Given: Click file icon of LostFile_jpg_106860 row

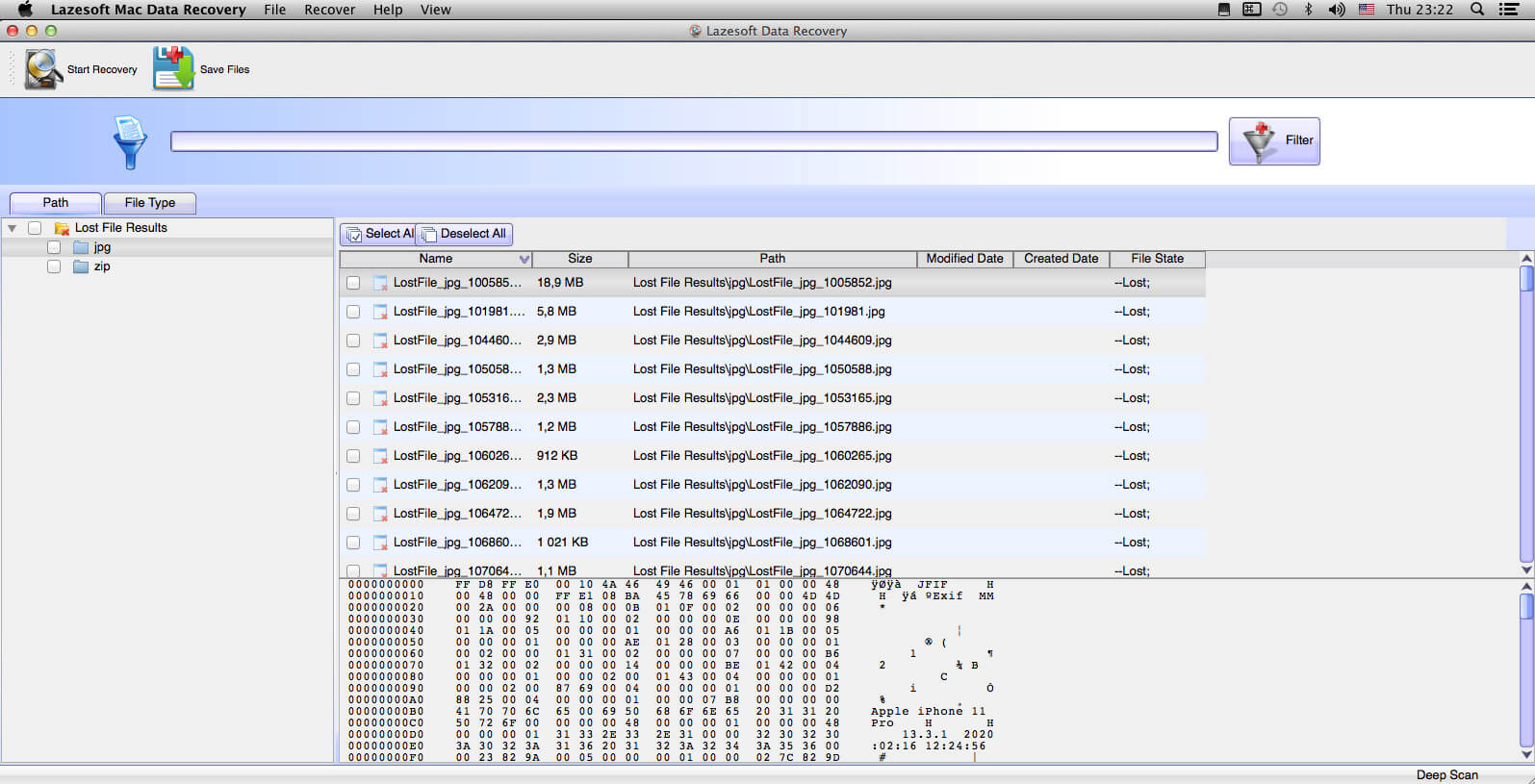Looking at the screenshot, I should tap(380, 543).
